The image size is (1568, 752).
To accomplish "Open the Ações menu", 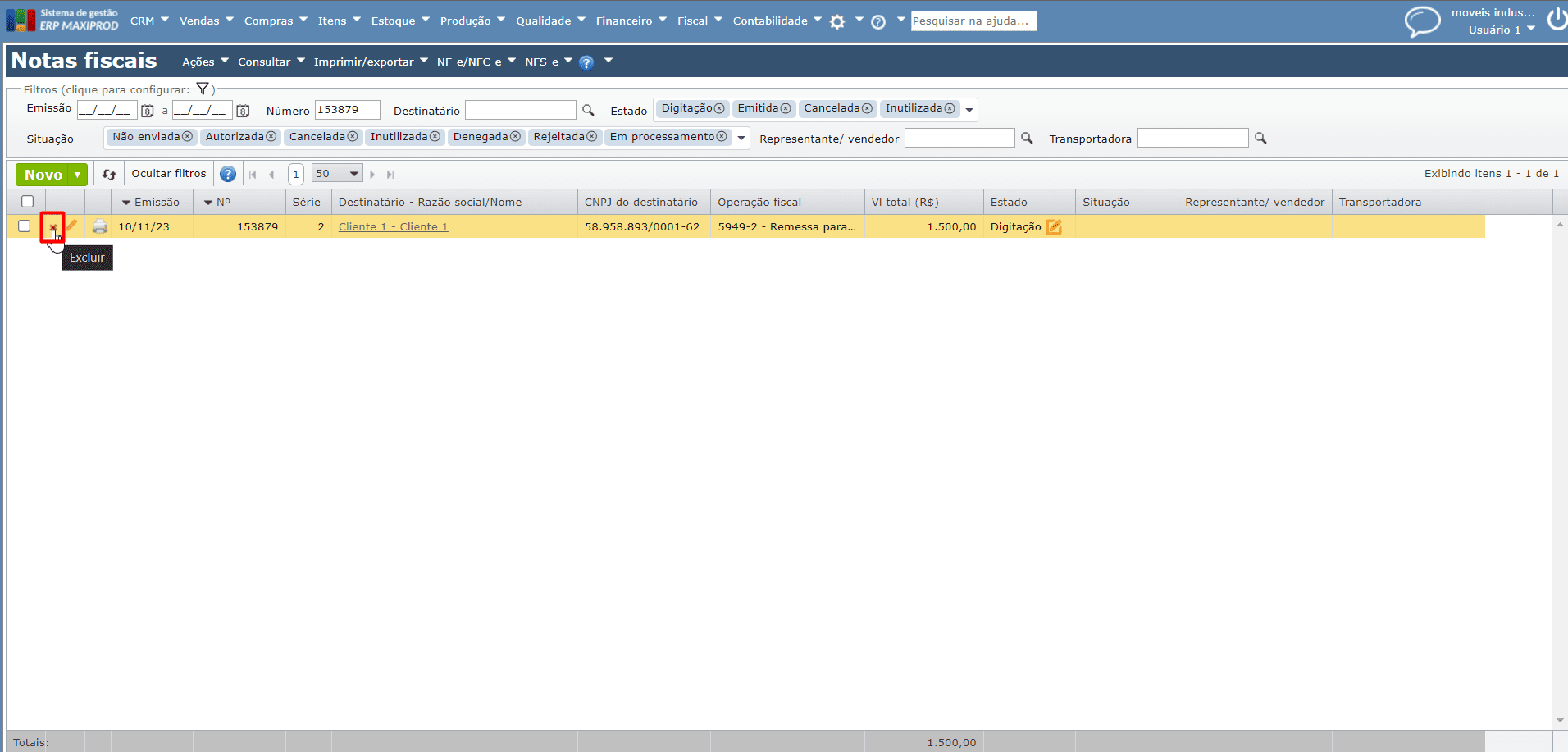I will (205, 62).
